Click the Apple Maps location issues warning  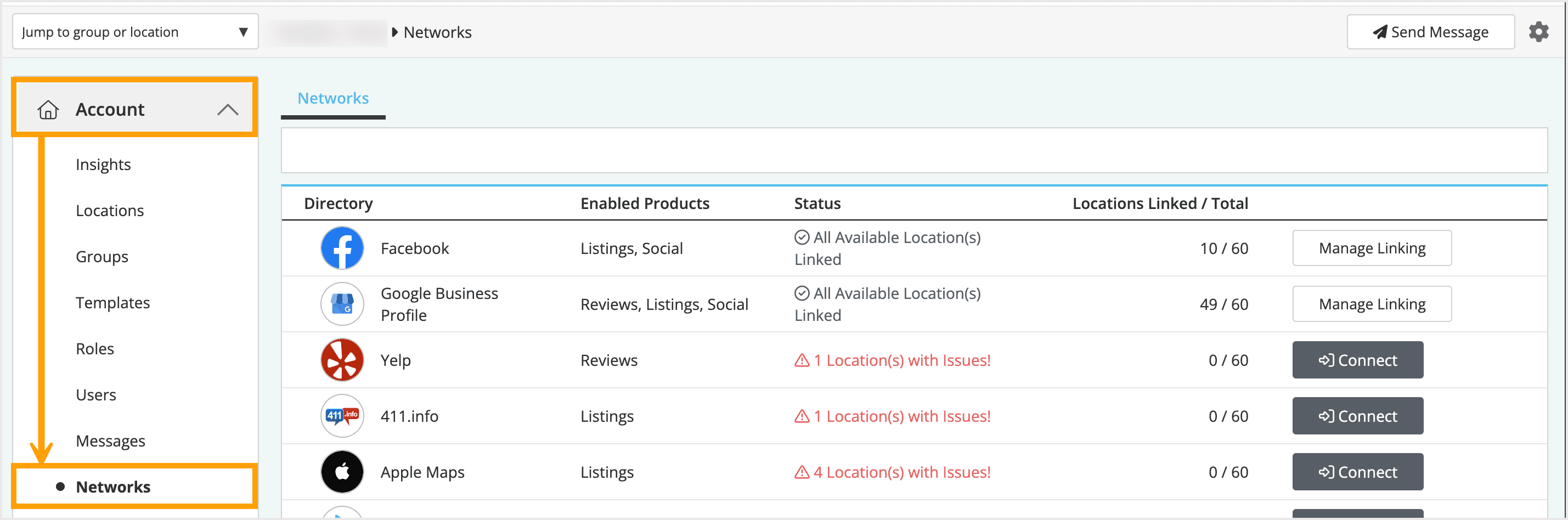tap(893, 472)
